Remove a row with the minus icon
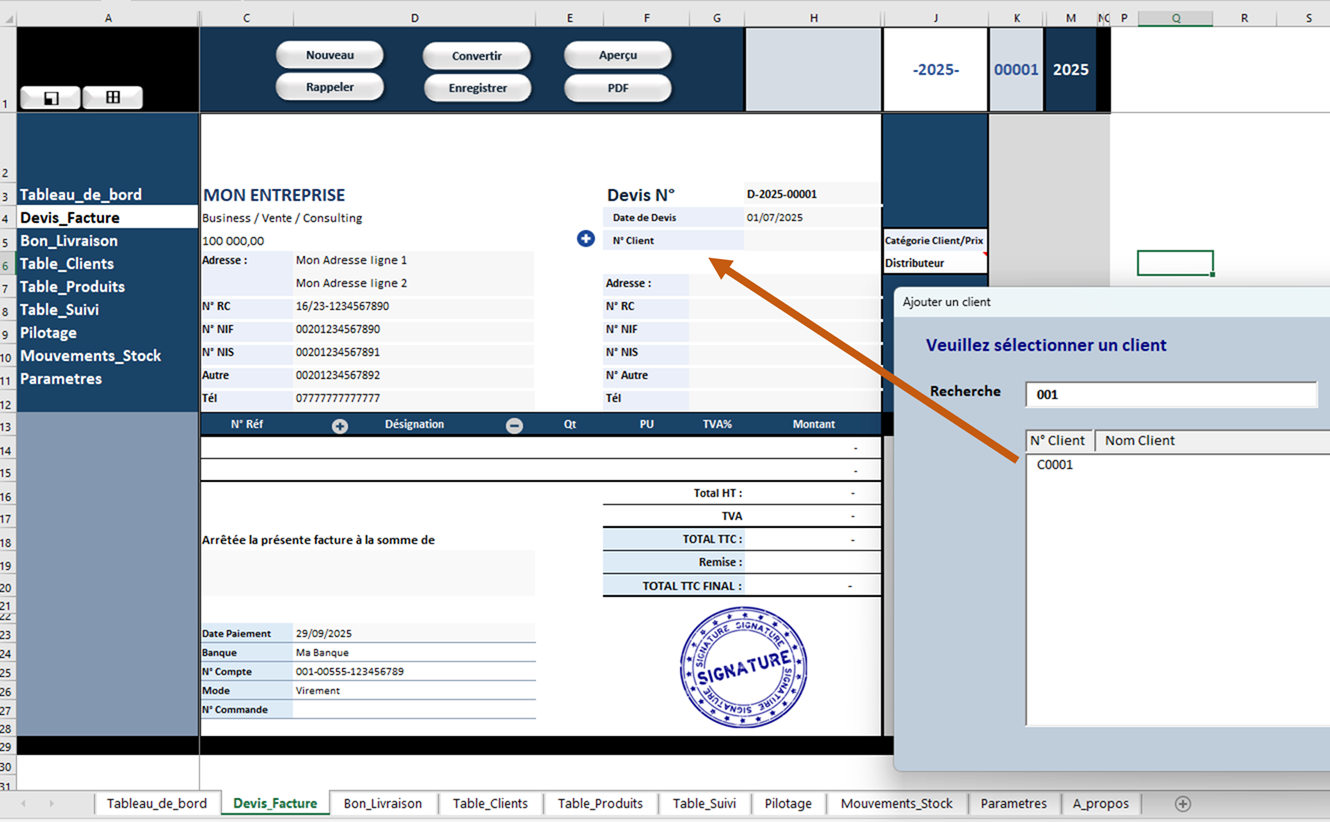This screenshot has height=822, width=1330. 514,426
